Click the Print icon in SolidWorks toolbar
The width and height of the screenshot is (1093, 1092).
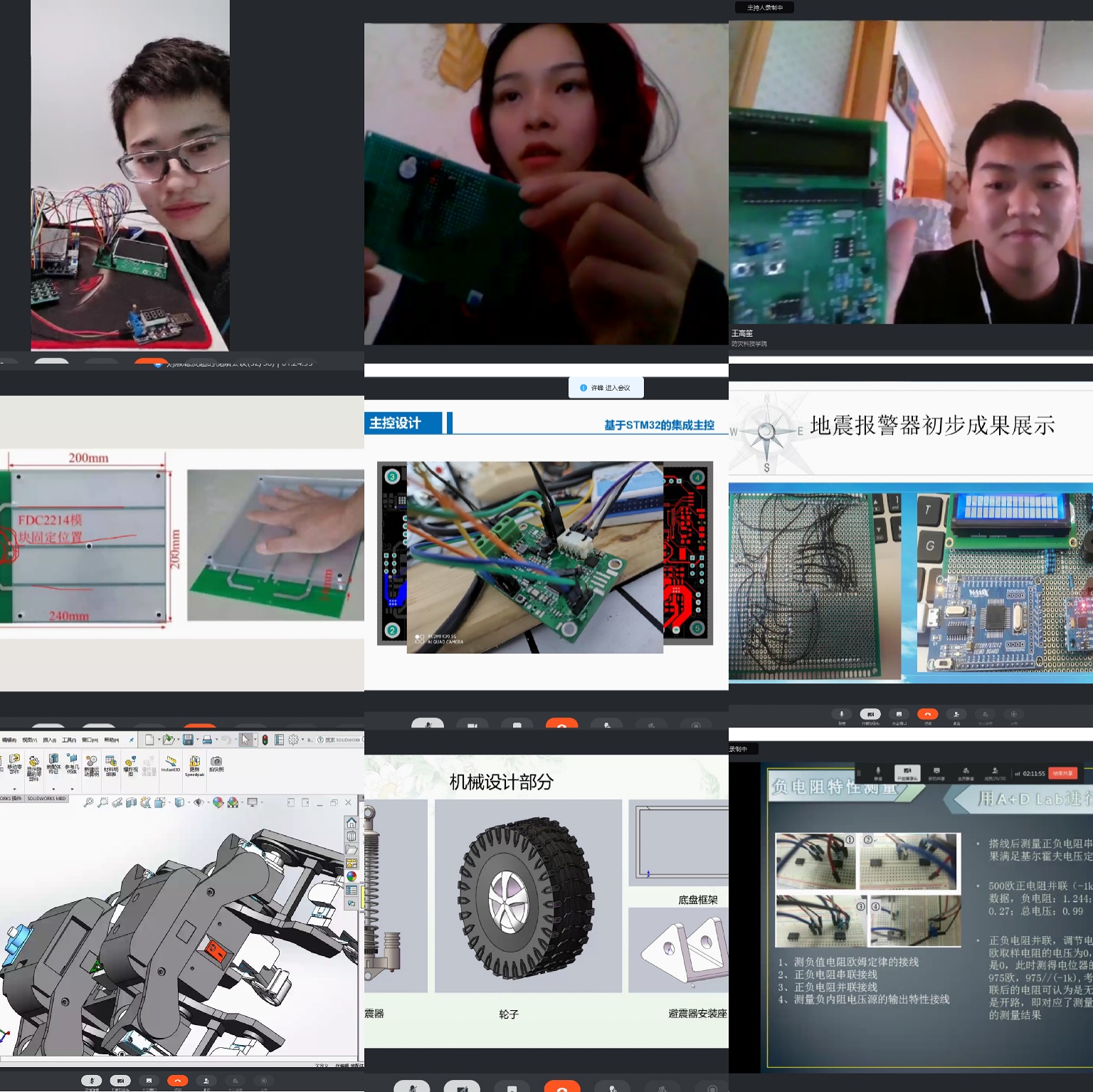tap(206, 740)
